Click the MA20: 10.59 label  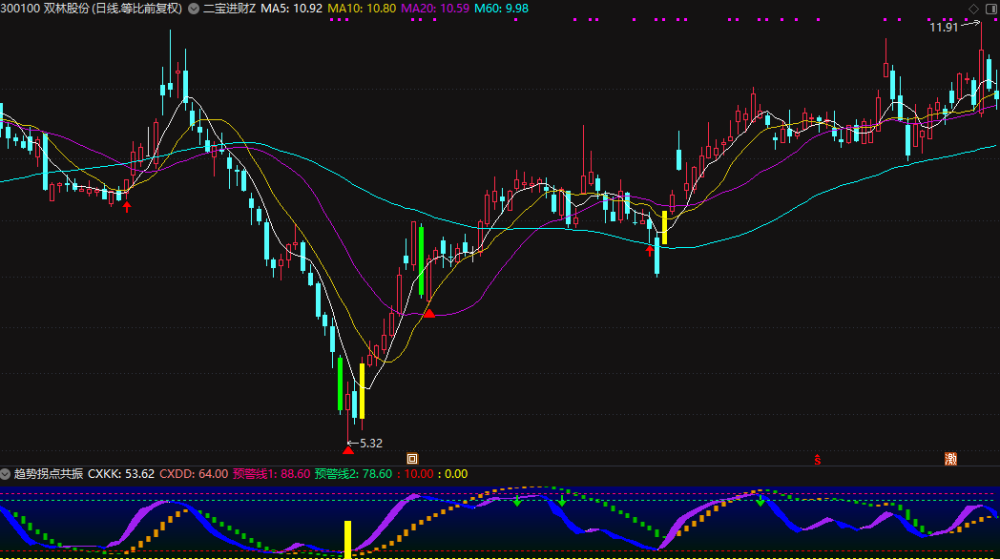(435, 9)
